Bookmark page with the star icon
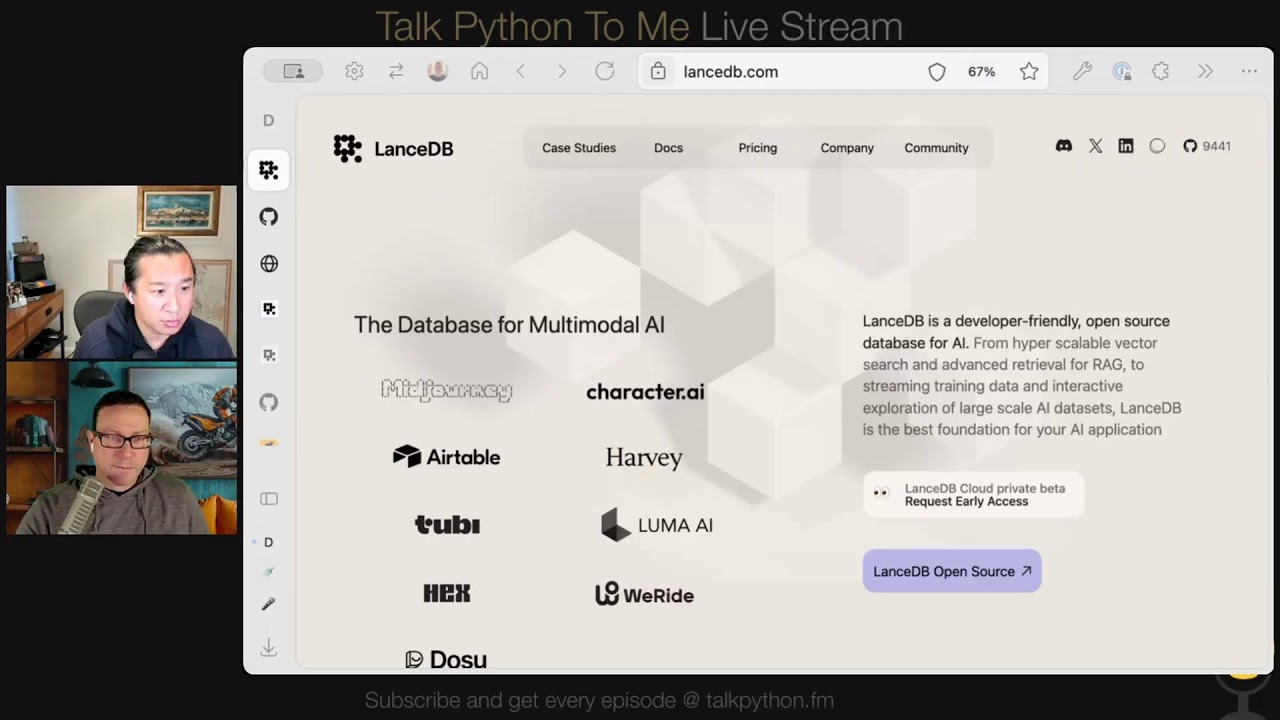The height and width of the screenshot is (720, 1280). (x=1029, y=71)
